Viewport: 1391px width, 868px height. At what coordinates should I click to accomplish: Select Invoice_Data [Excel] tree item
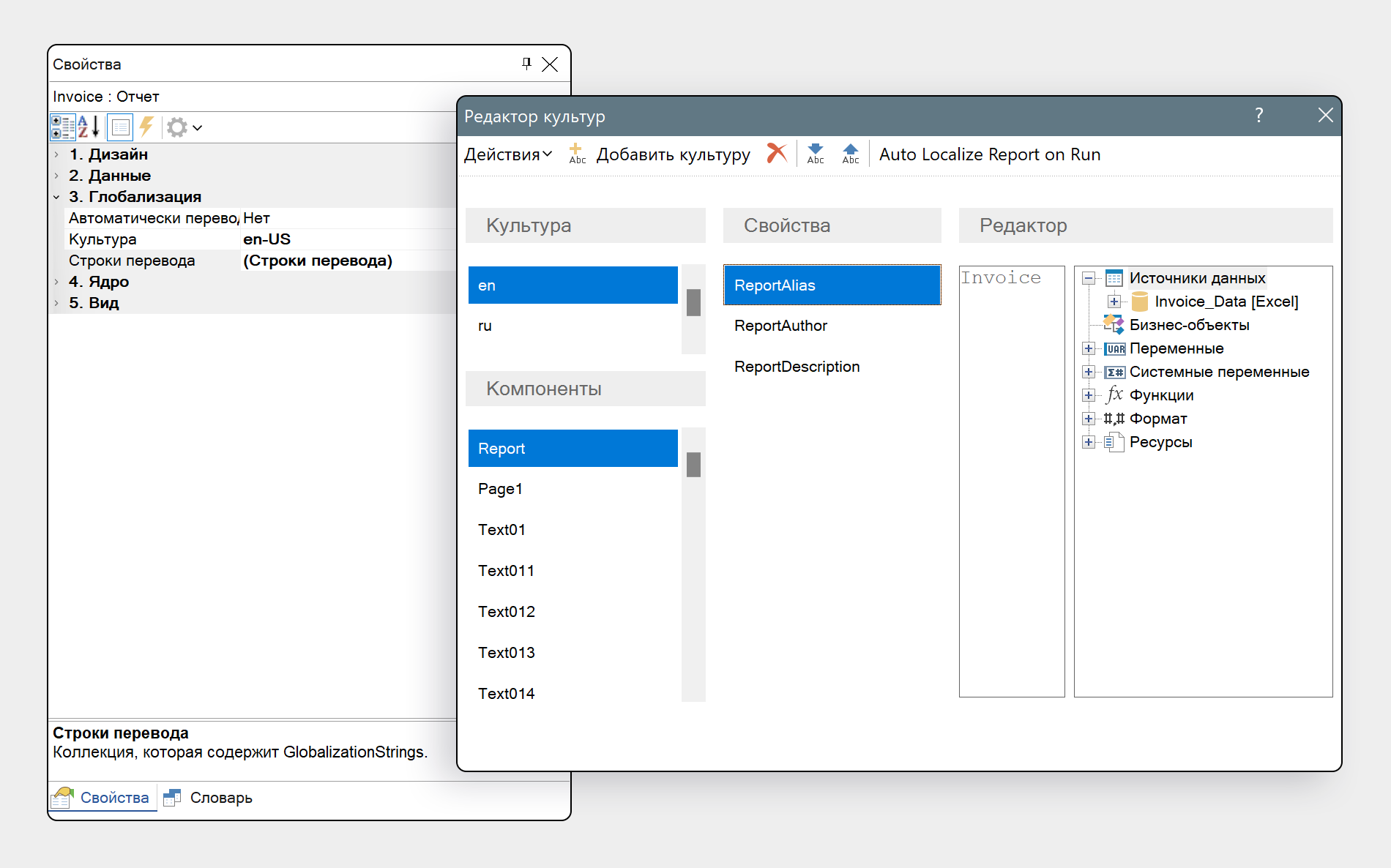1226,302
